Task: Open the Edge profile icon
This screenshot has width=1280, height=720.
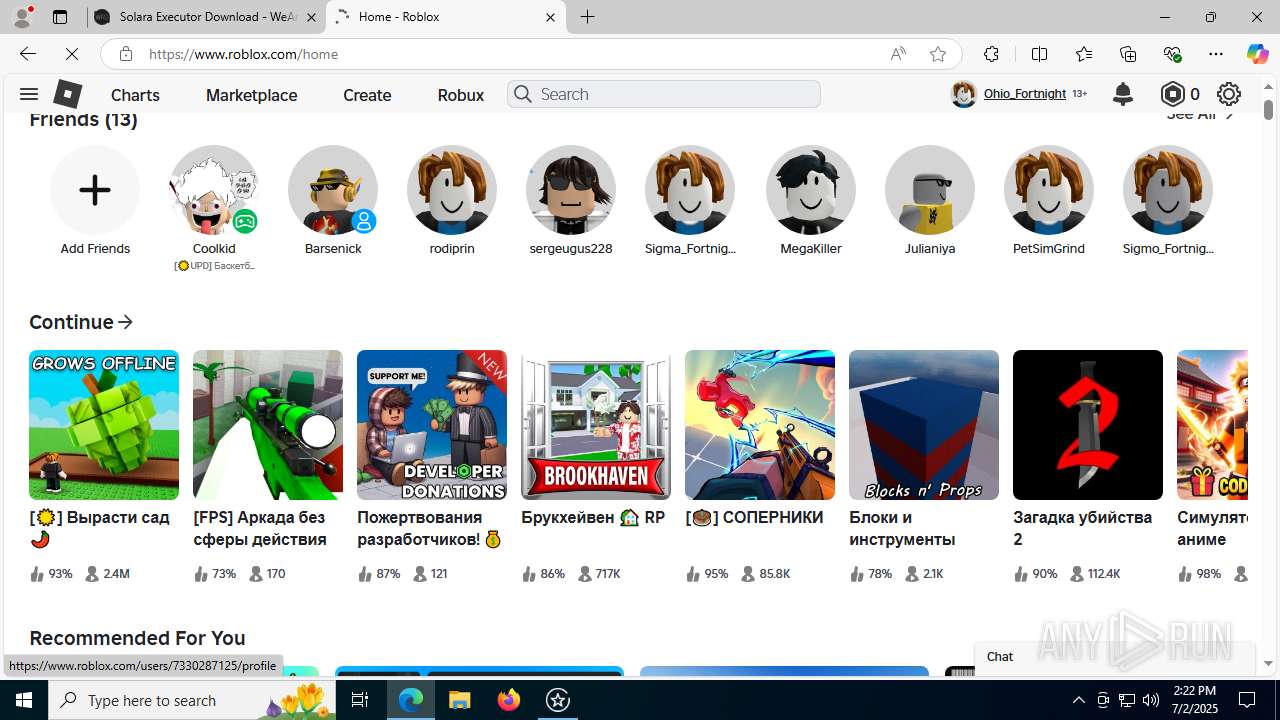Action: pyautogui.click(x=22, y=17)
